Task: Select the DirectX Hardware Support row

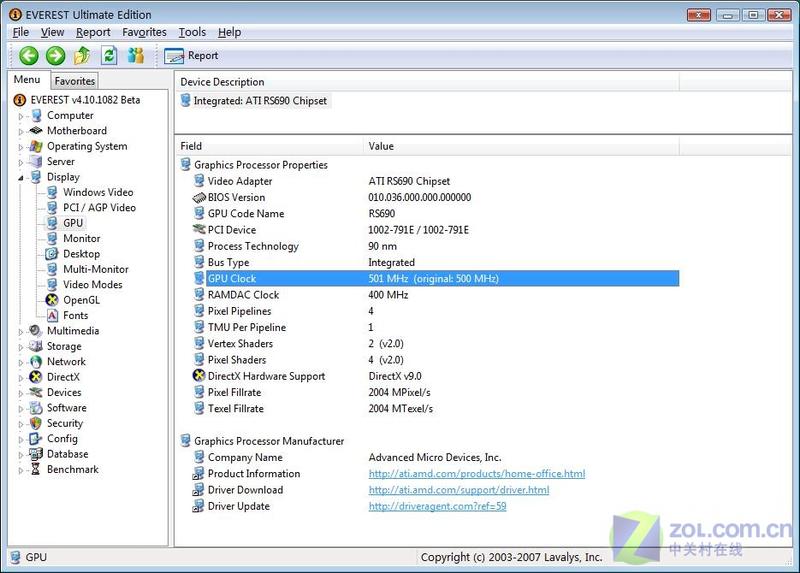Action: click(436, 376)
